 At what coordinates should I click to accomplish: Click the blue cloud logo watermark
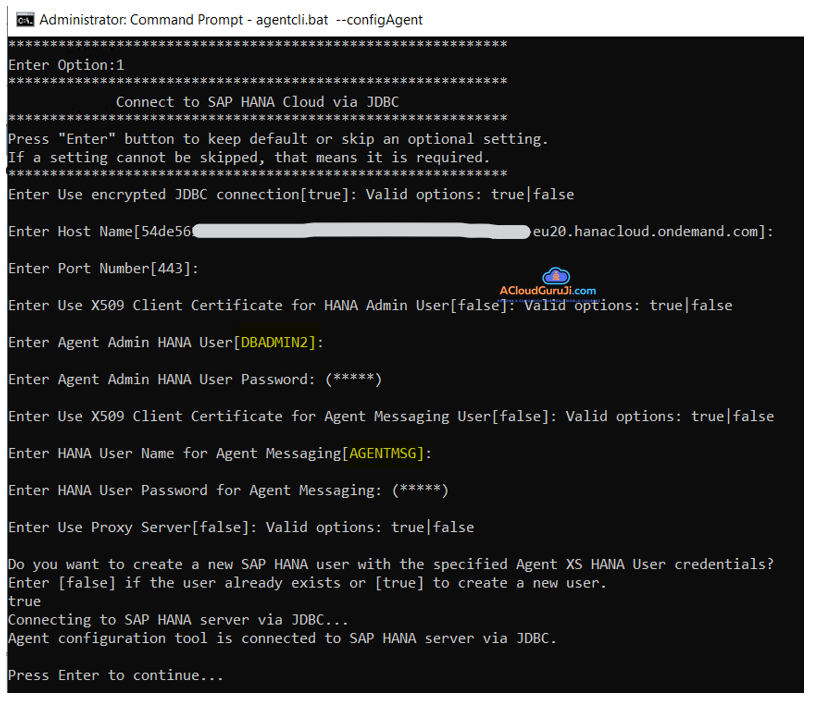coord(555,276)
